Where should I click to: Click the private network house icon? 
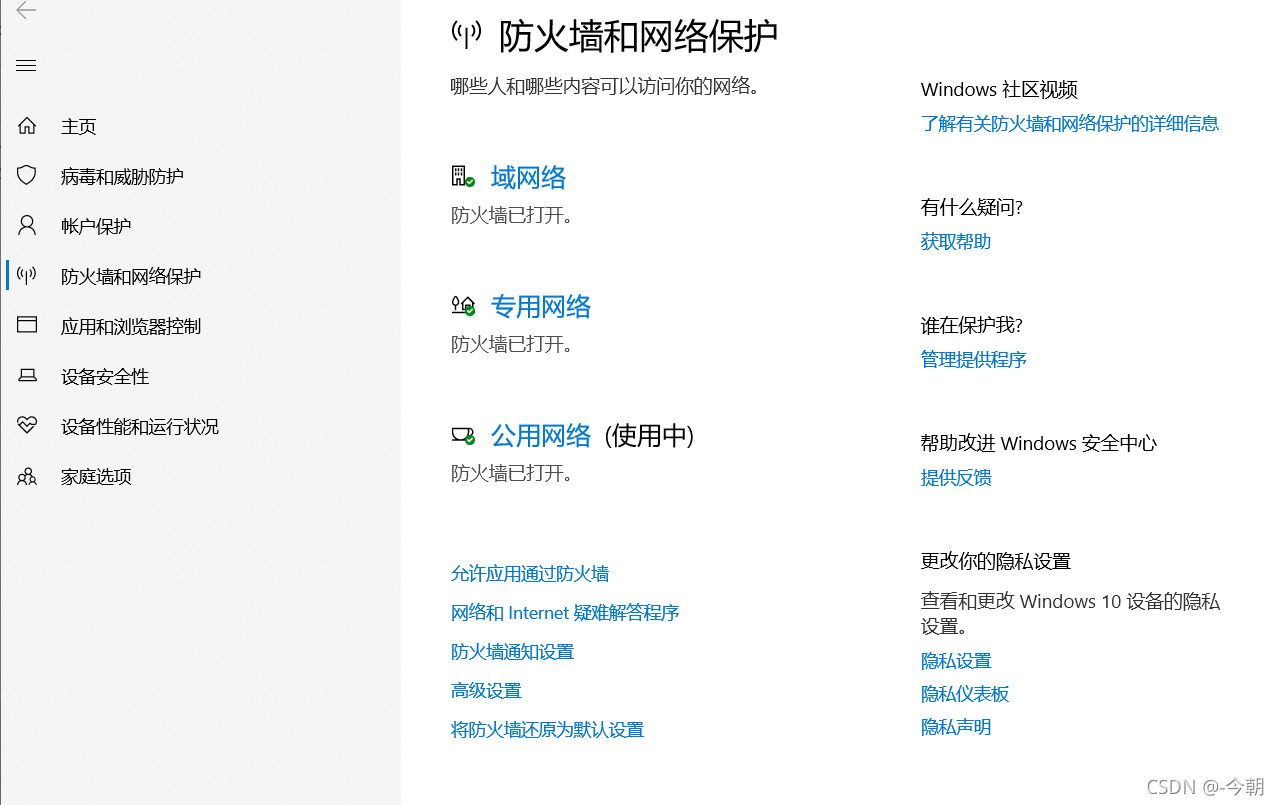coord(462,306)
